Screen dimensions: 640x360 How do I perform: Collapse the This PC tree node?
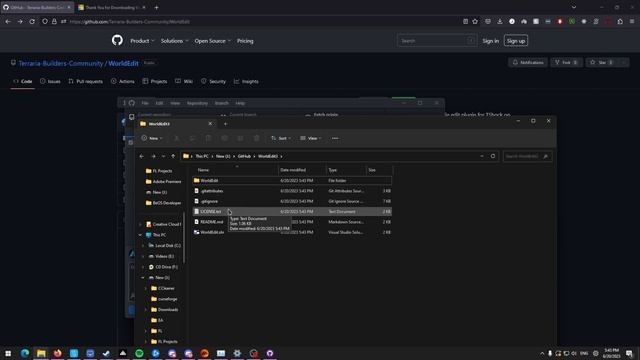pyautogui.click(x=140, y=235)
